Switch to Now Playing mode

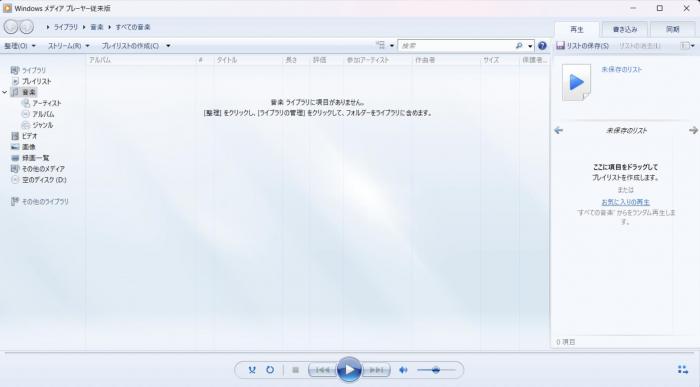tap(683, 369)
